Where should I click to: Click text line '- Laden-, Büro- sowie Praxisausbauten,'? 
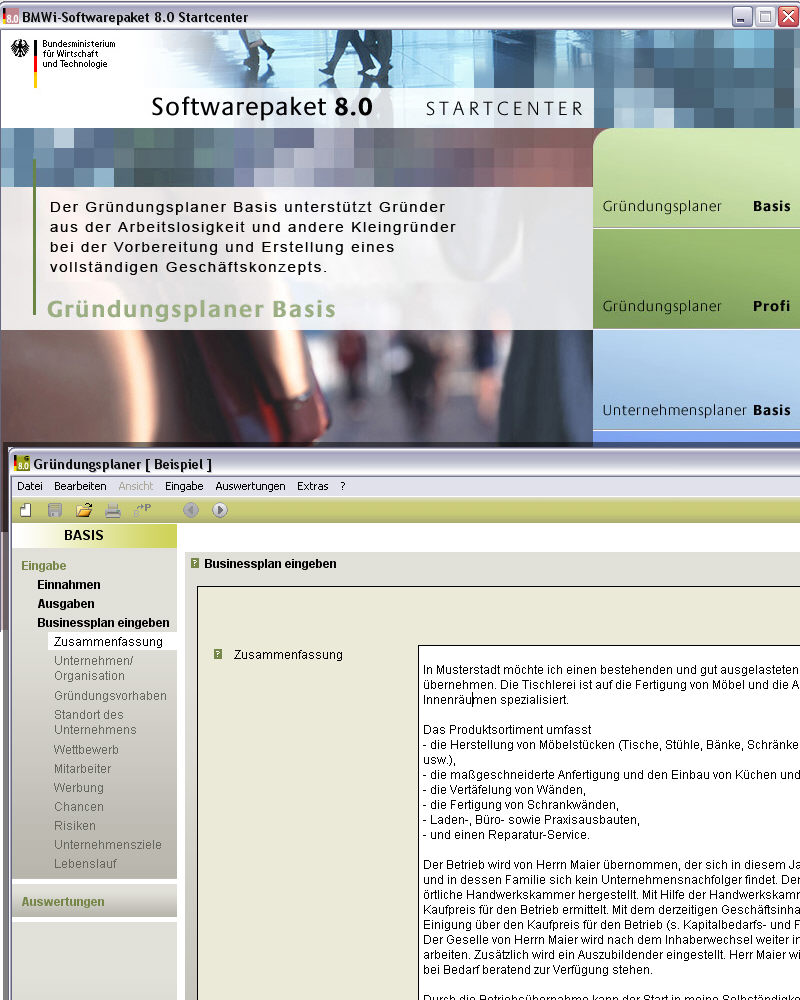pyautogui.click(x=531, y=820)
